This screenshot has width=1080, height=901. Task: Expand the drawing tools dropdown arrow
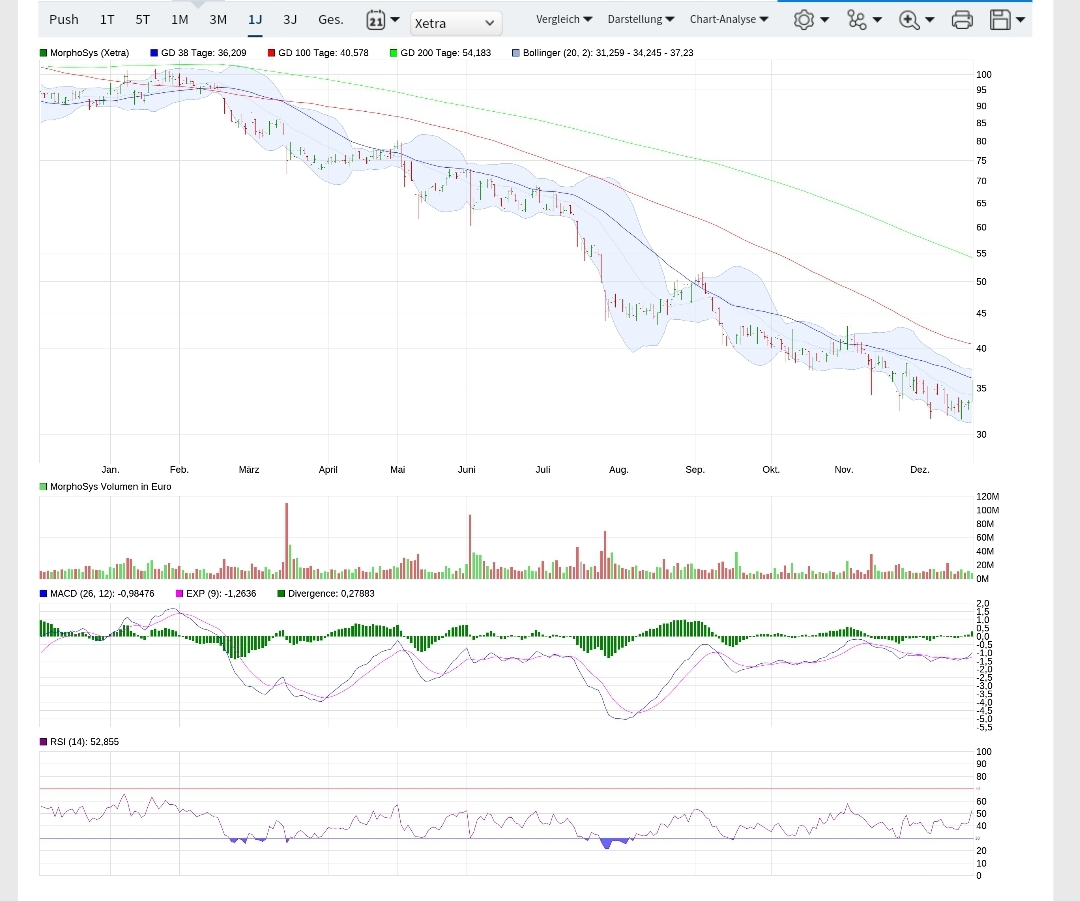point(878,20)
